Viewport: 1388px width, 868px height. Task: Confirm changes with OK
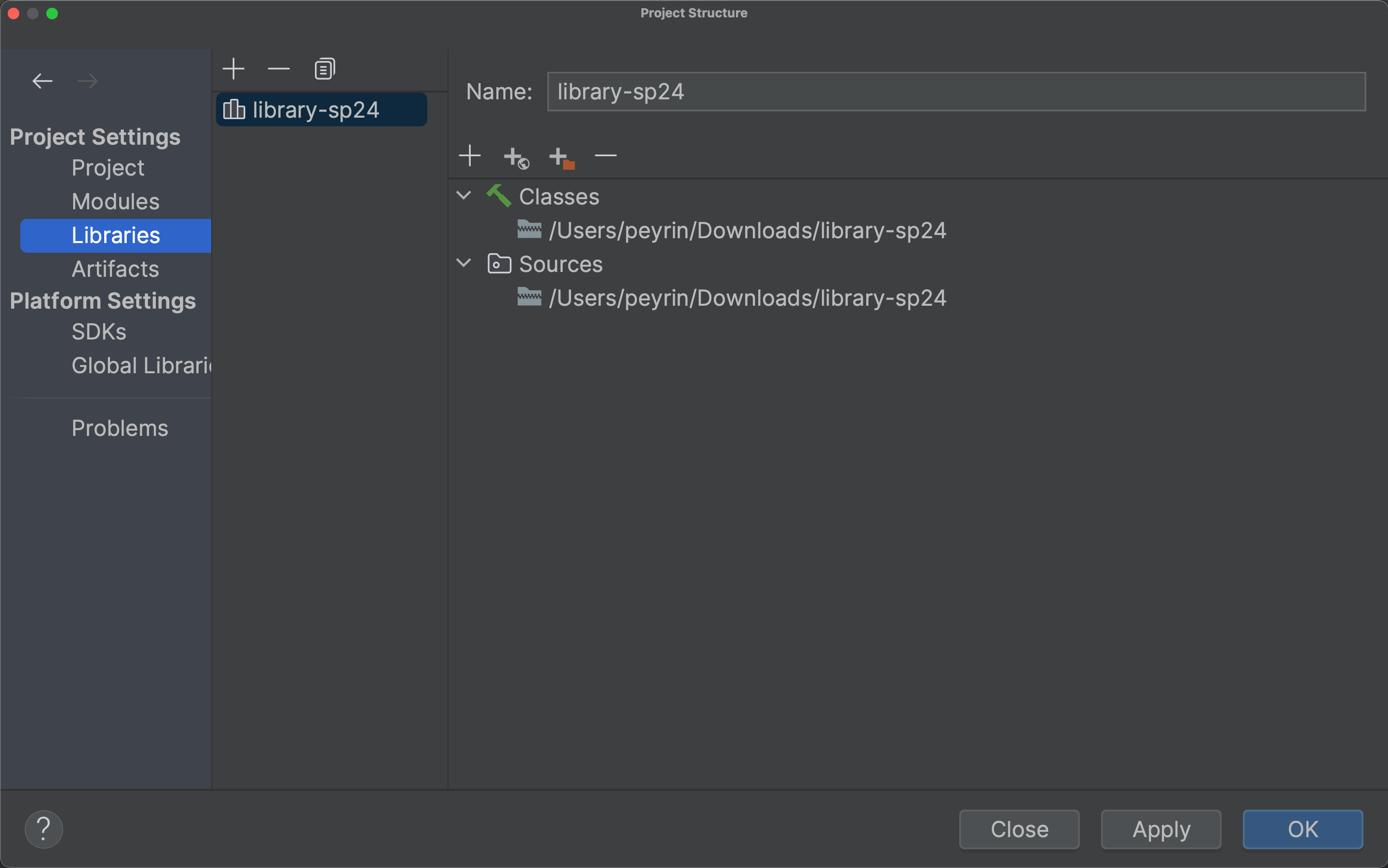click(x=1302, y=829)
